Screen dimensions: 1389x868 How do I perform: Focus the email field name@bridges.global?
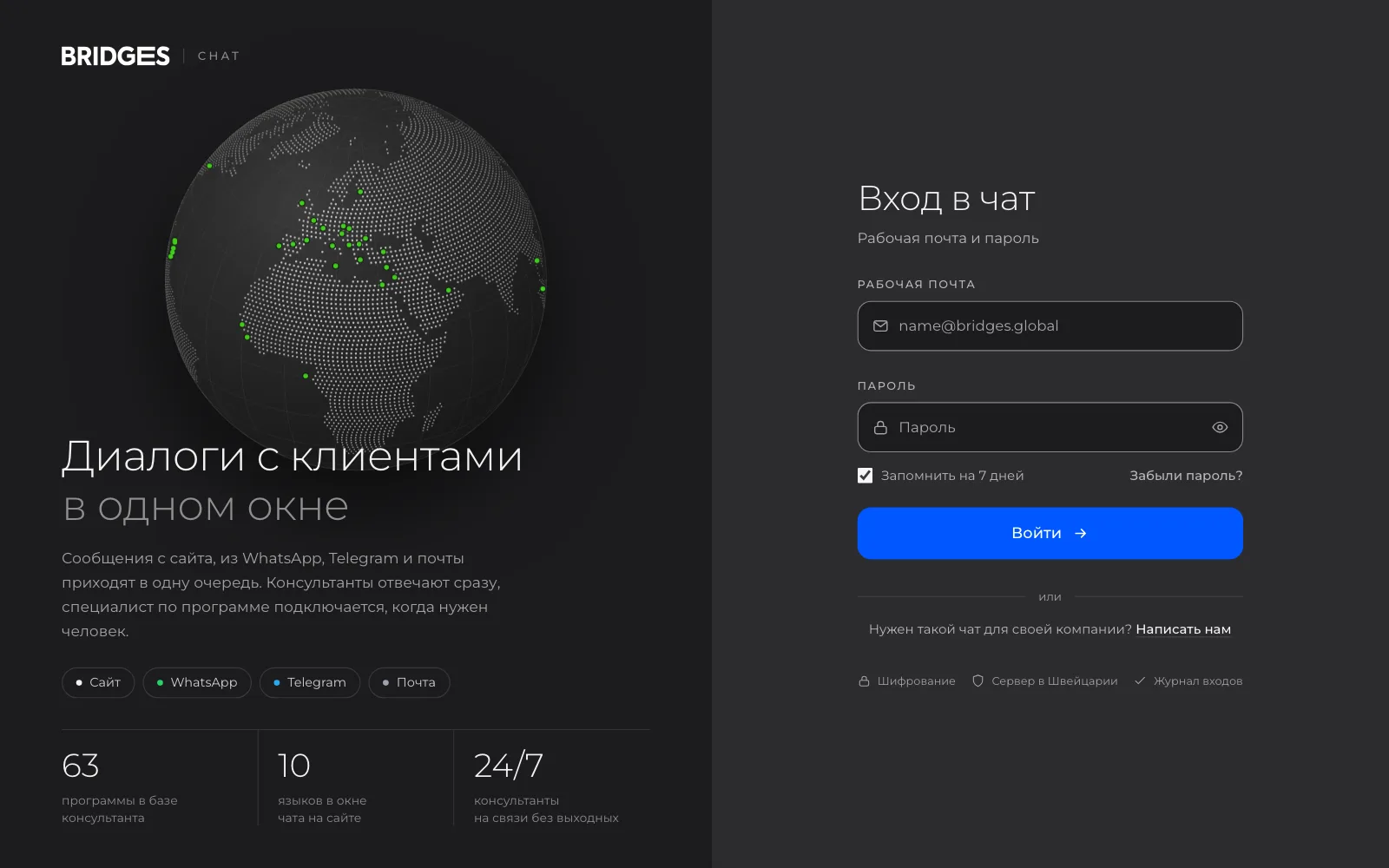click(x=1050, y=326)
